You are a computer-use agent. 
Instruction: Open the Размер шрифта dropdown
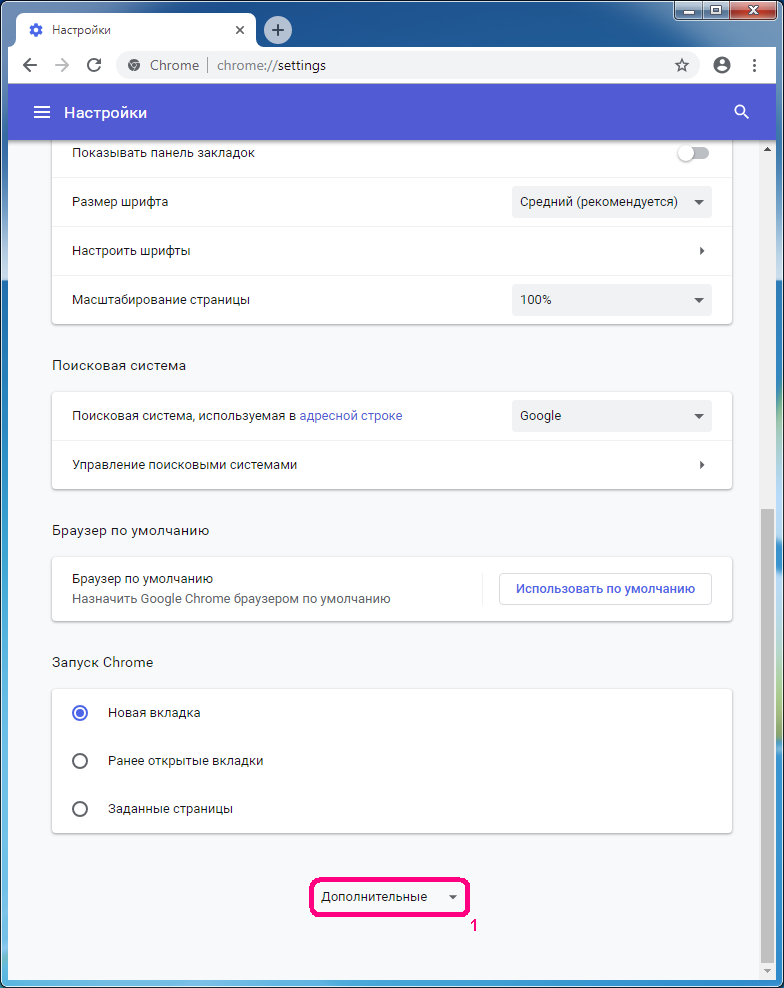611,202
